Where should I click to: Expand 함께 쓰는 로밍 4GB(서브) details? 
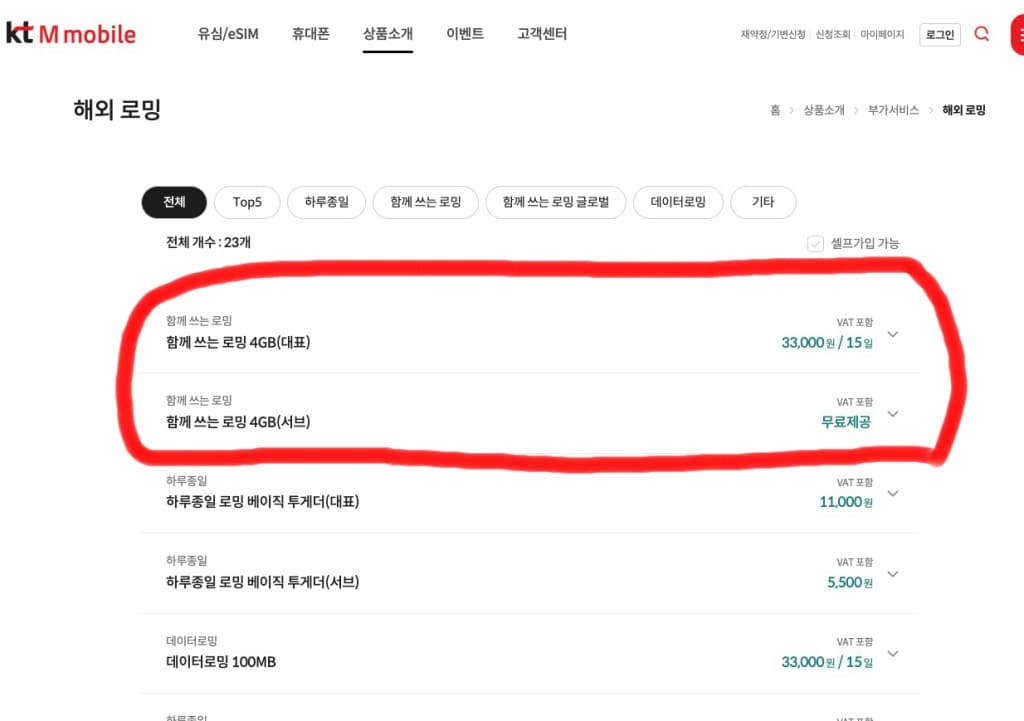point(893,414)
